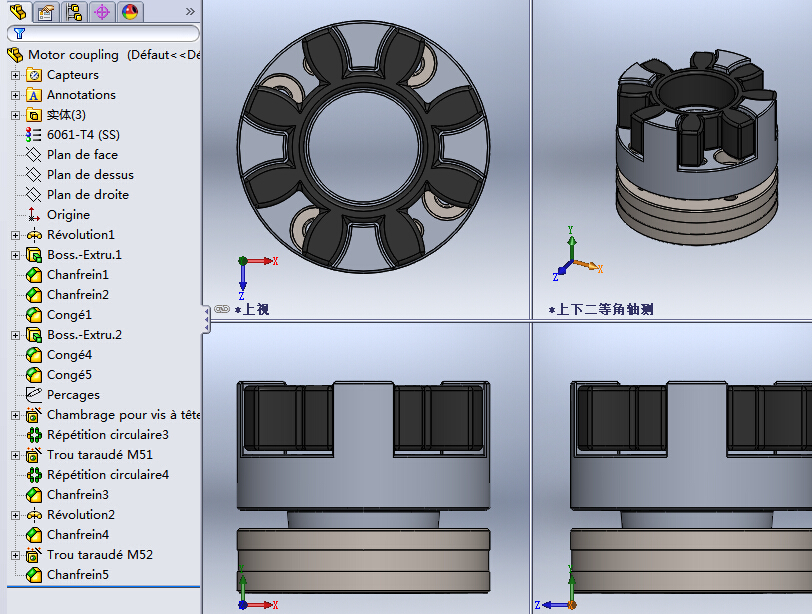Click the 'Répétition circulaire3' label

[x=108, y=435]
